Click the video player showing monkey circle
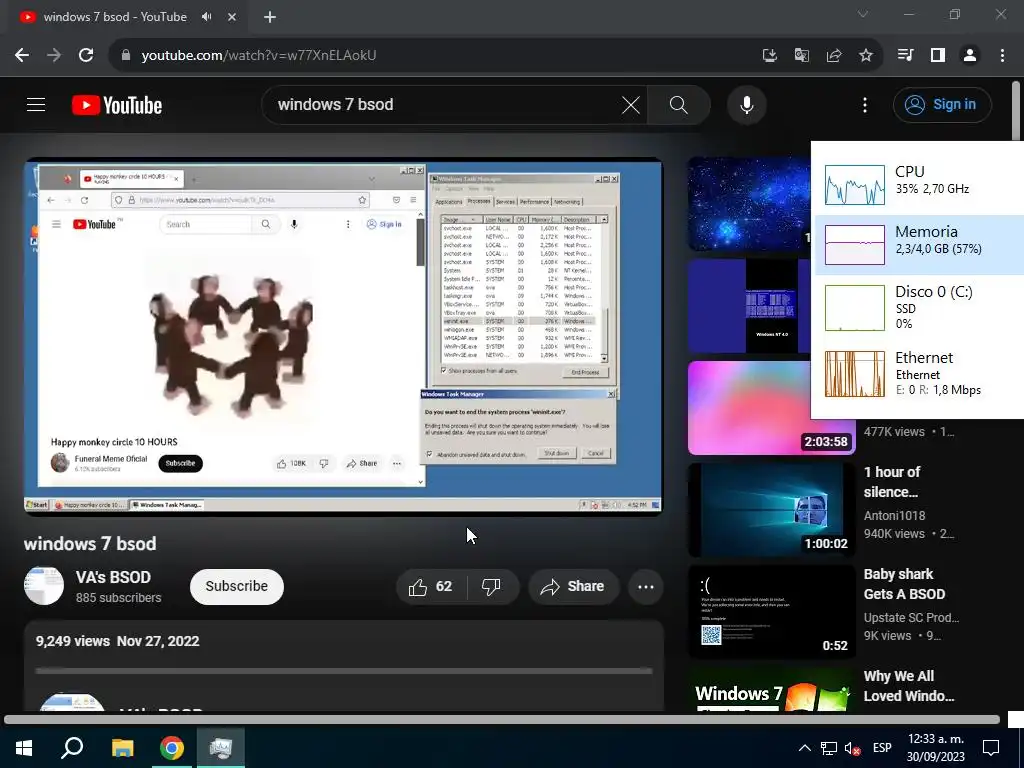Screen dimensions: 1024x768 pyautogui.click(x=344, y=336)
